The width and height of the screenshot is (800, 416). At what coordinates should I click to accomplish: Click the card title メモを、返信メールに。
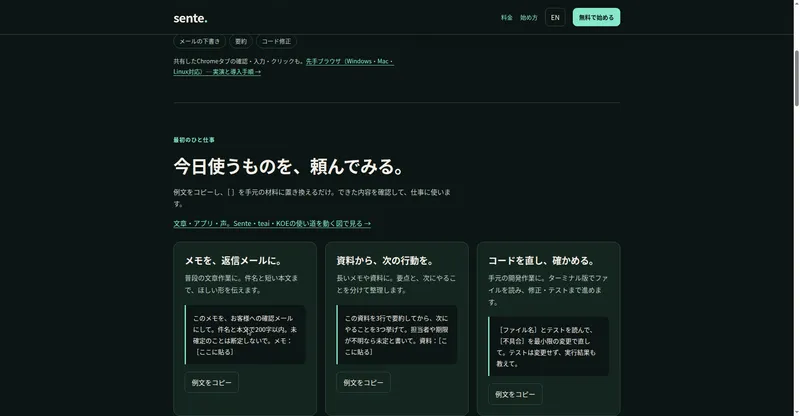234,261
